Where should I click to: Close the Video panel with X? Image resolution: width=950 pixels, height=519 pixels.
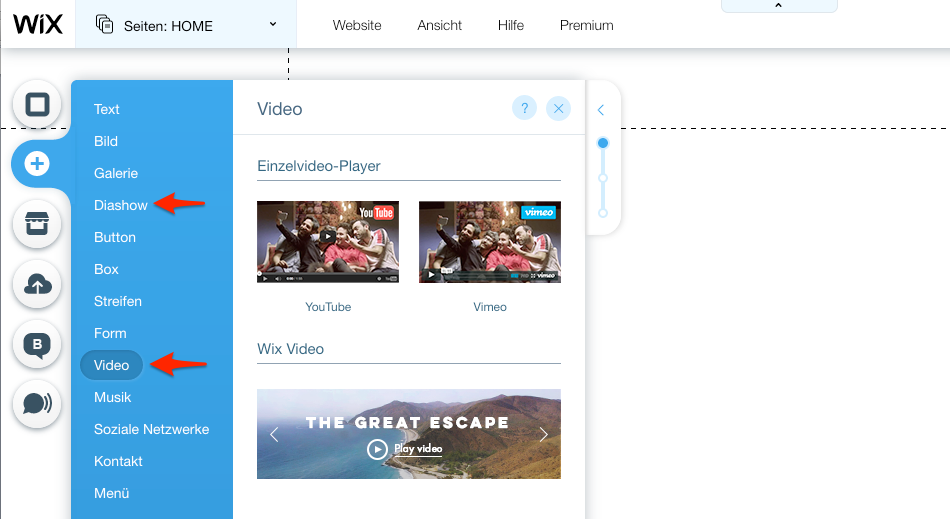coord(558,108)
